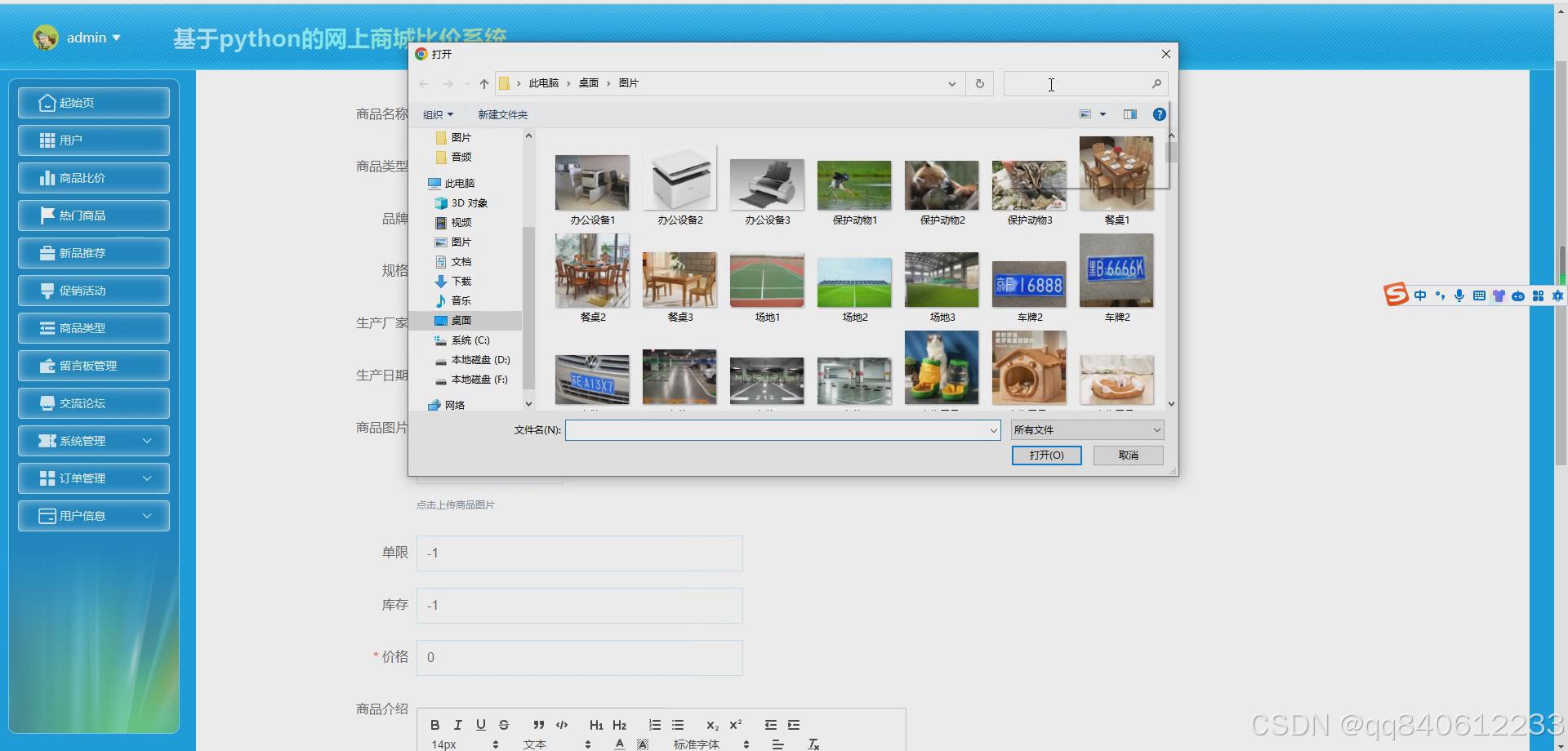The width and height of the screenshot is (1568, 751).
Task: Open the 商品比价 sidebar menu item
Action: pos(94,178)
